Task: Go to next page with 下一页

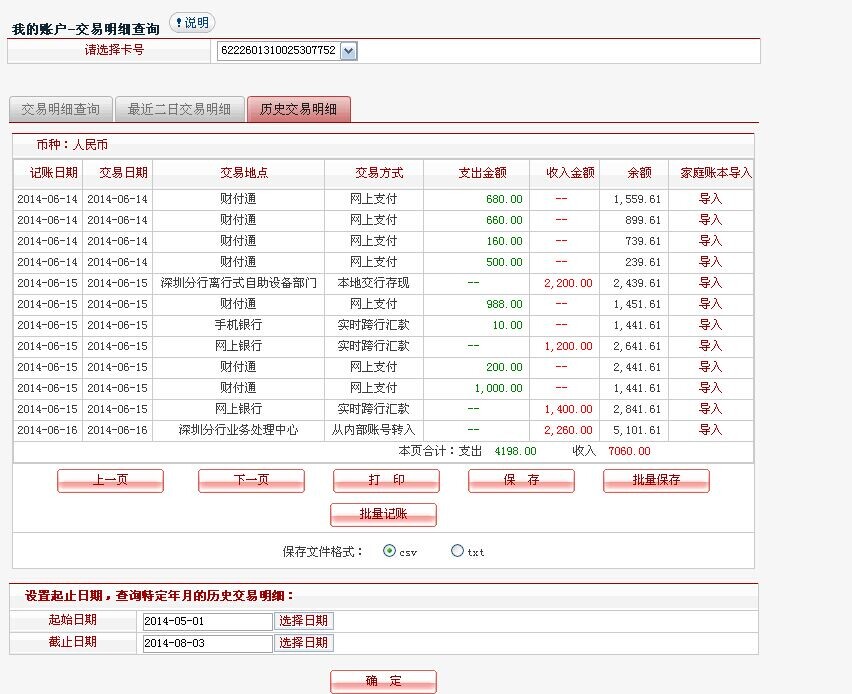Action: coord(251,481)
